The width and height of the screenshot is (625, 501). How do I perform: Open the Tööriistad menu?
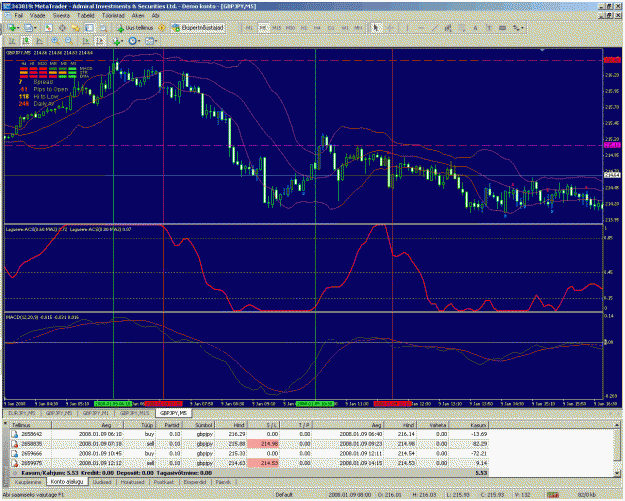pyautogui.click(x=113, y=16)
